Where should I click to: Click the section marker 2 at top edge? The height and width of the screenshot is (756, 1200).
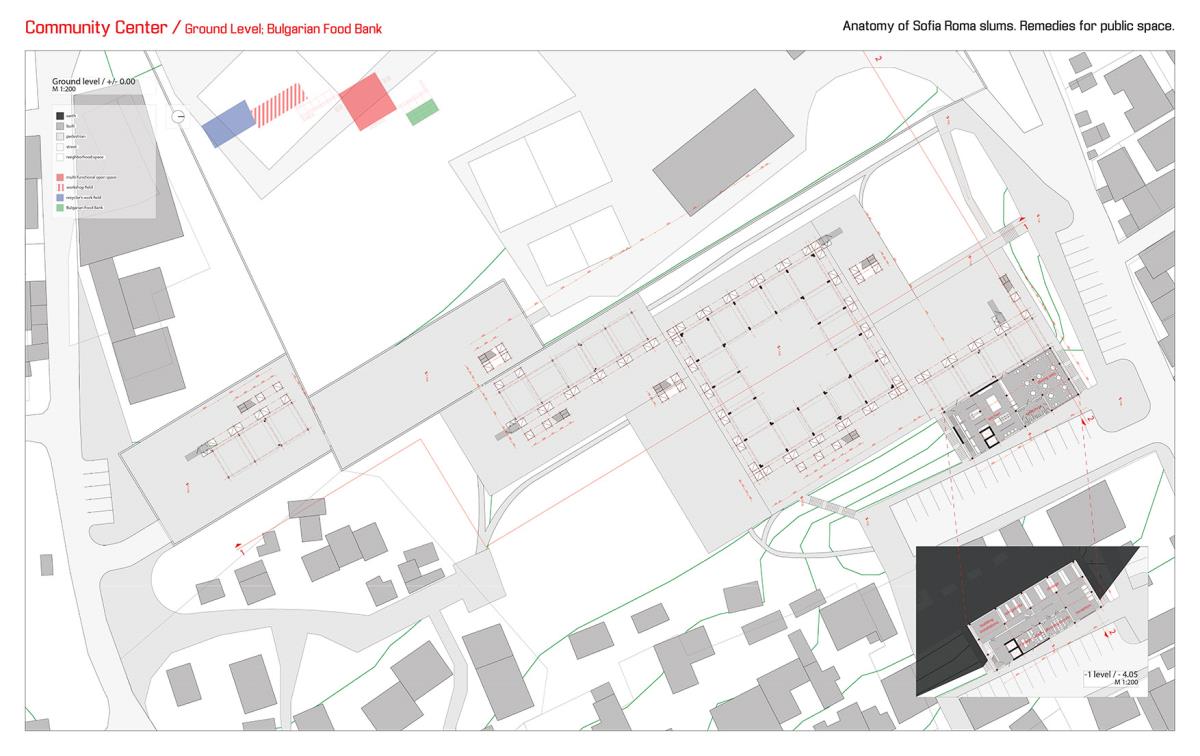878,60
